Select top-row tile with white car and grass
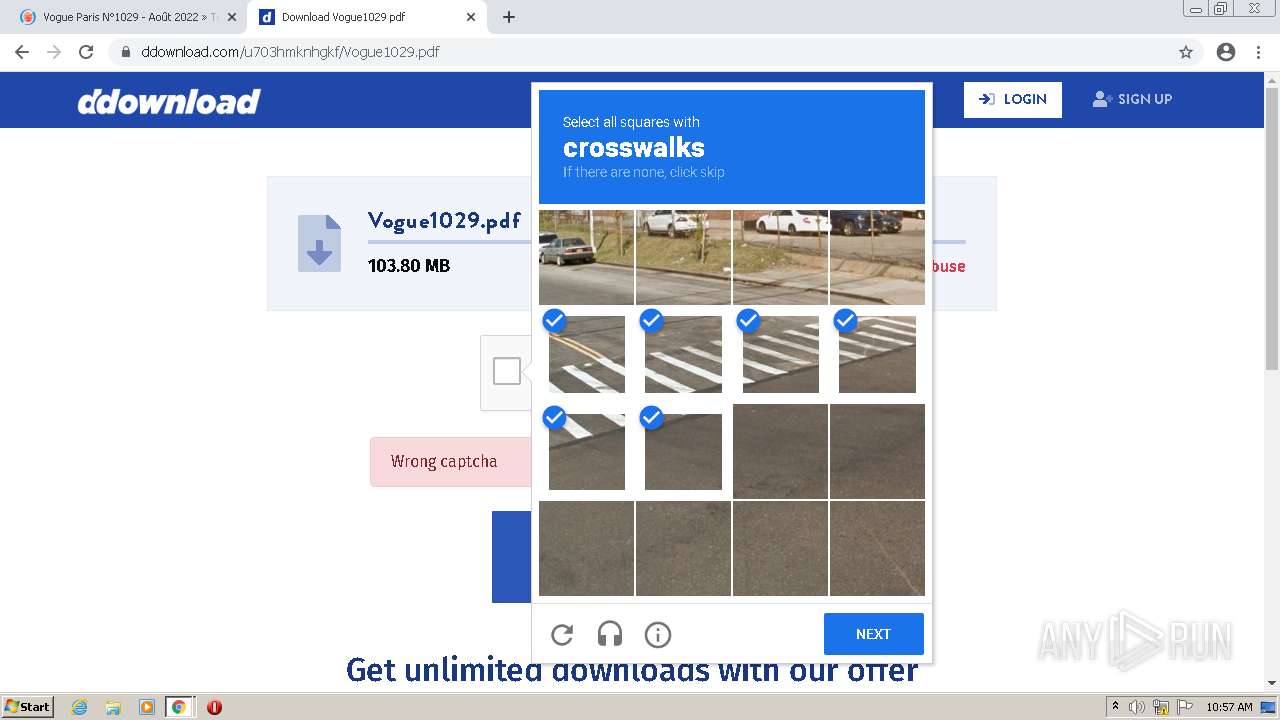 coord(683,257)
